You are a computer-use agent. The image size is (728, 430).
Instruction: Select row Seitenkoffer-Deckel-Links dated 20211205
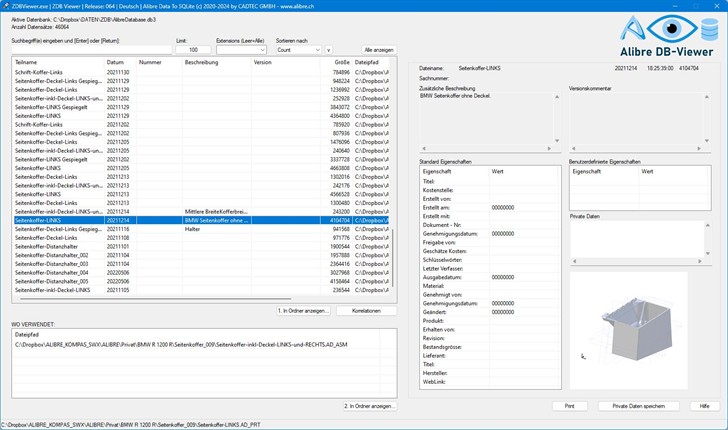201,142
